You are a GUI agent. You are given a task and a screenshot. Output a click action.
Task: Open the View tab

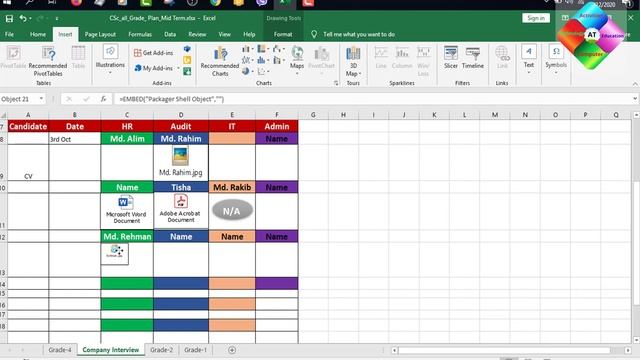[x=224, y=34]
